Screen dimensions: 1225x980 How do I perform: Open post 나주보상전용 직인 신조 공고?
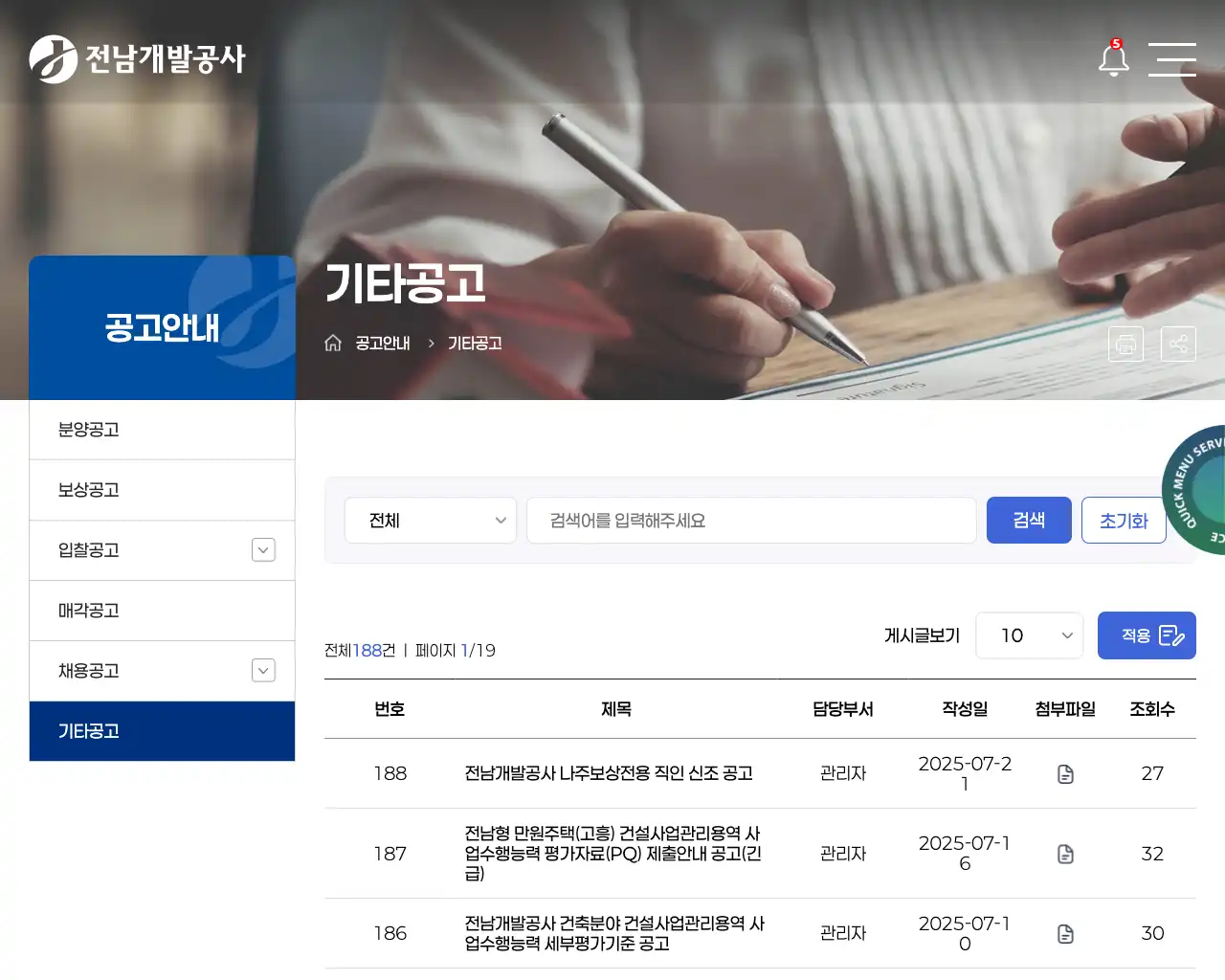609,773
